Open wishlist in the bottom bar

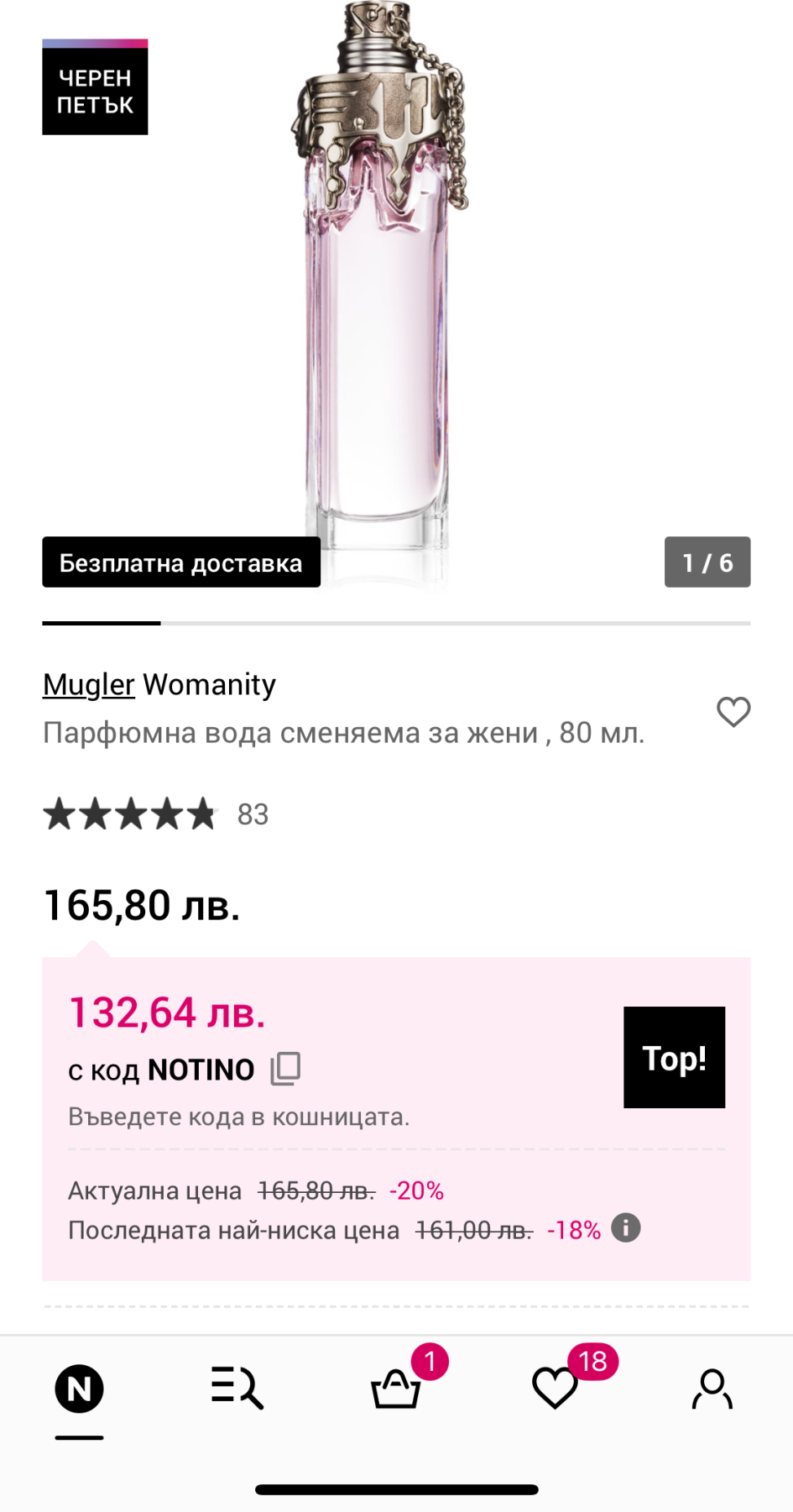[x=555, y=1389]
